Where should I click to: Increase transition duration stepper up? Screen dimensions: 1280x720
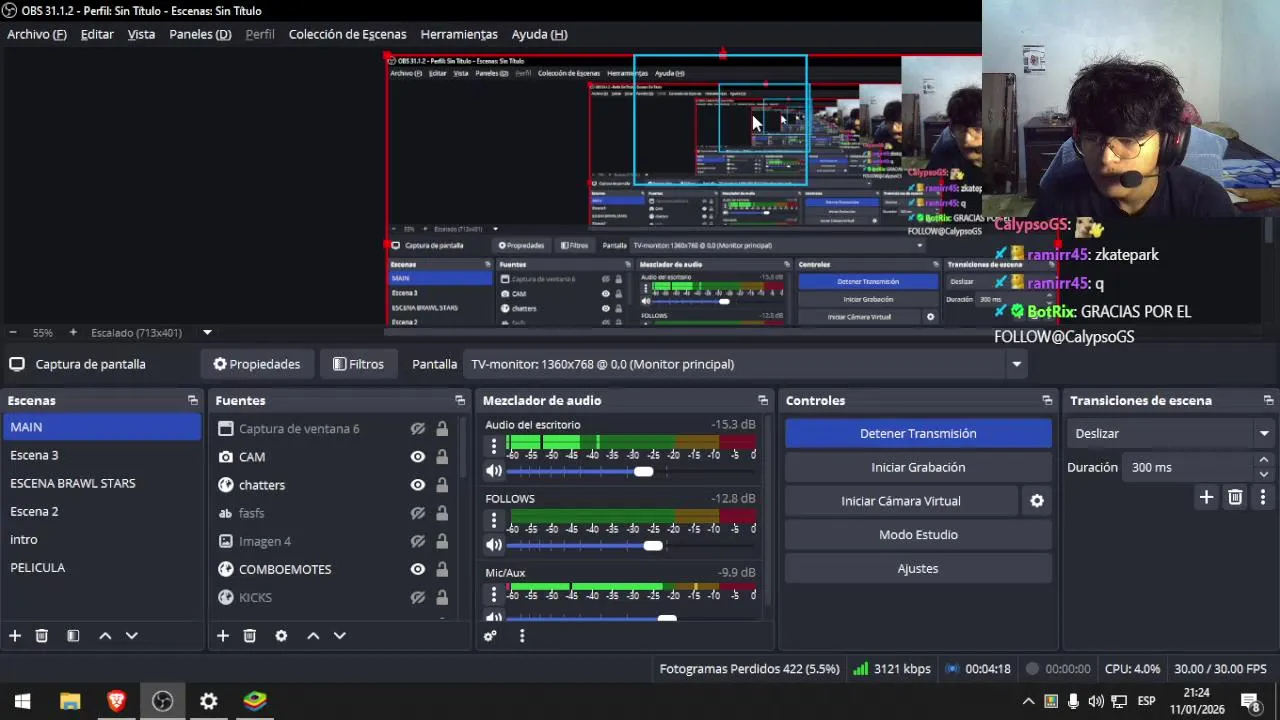tap(1264, 460)
